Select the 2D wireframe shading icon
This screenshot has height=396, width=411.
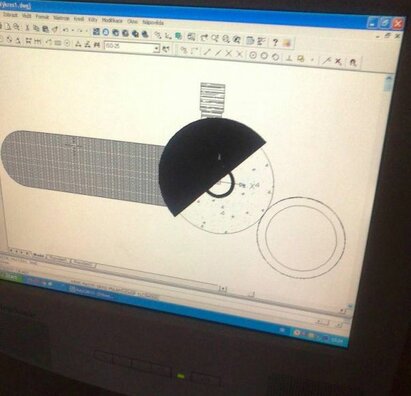click(x=96, y=32)
